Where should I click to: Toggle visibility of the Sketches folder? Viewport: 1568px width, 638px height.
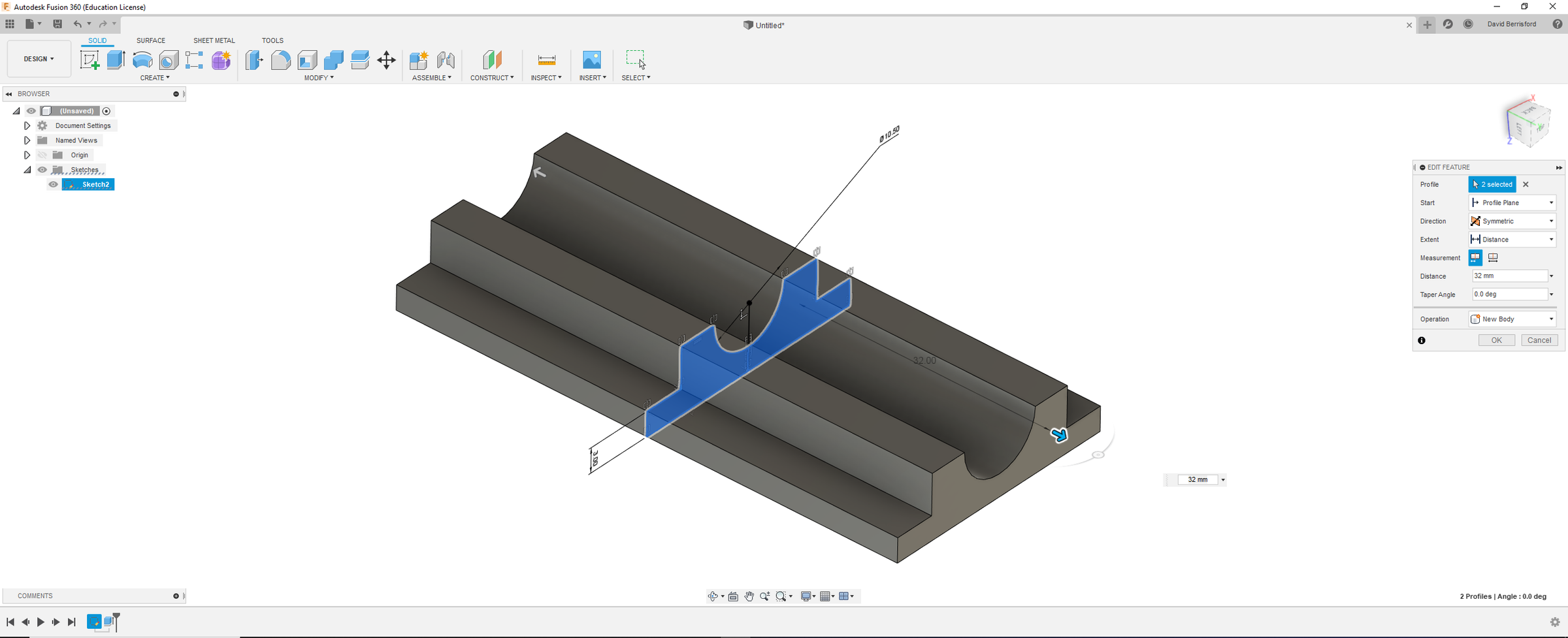tap(42, 170)
